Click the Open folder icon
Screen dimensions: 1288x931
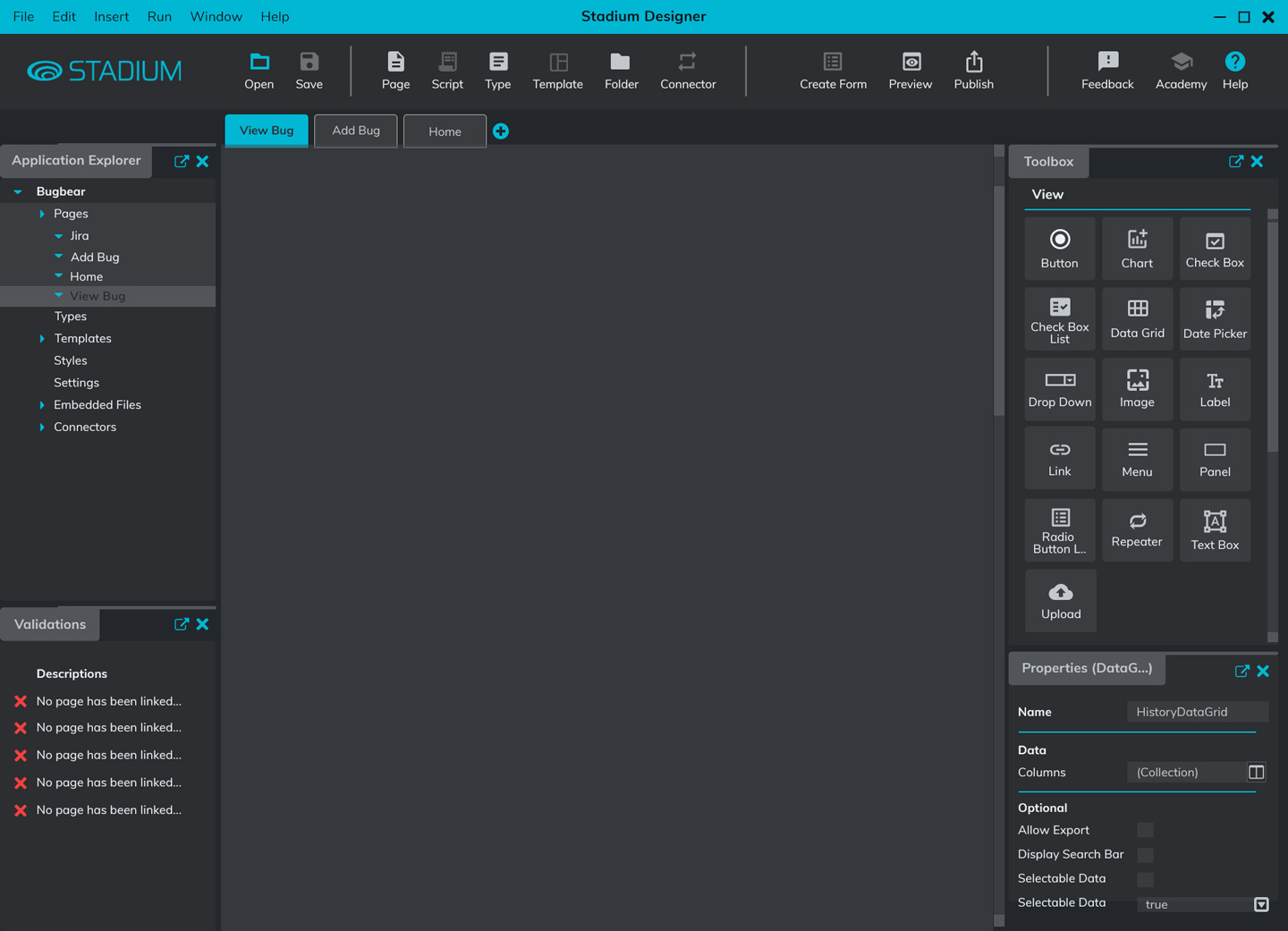pos(259,62)
